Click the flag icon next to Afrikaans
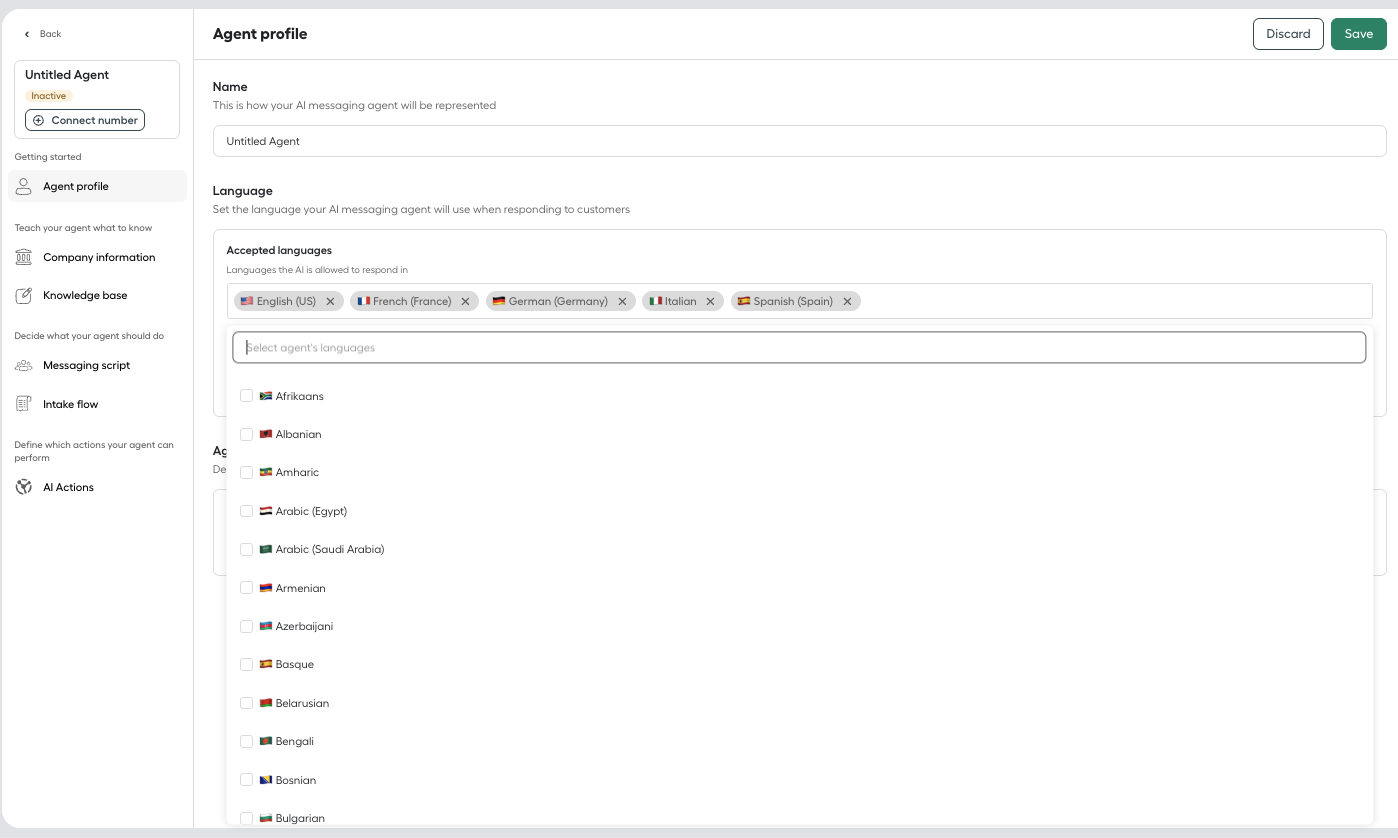The width and height of the screenshot is (1398, 838). tap(266, 396)
